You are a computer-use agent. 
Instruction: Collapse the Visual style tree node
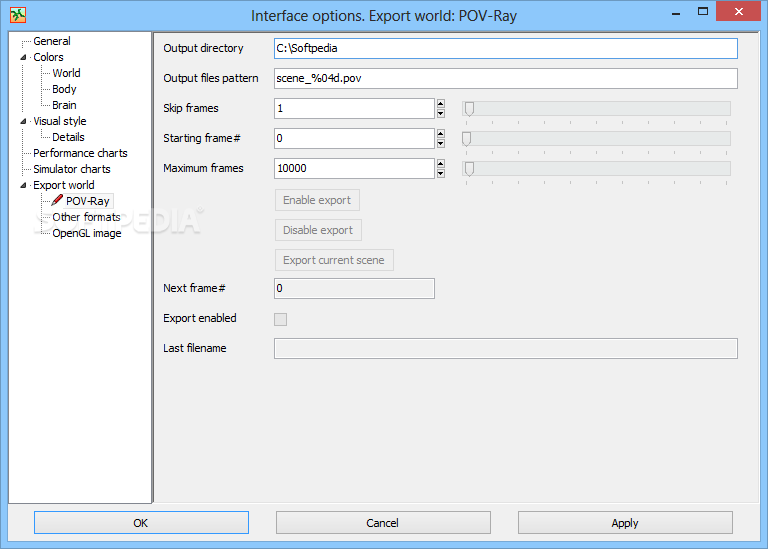(x=23, y=121)
